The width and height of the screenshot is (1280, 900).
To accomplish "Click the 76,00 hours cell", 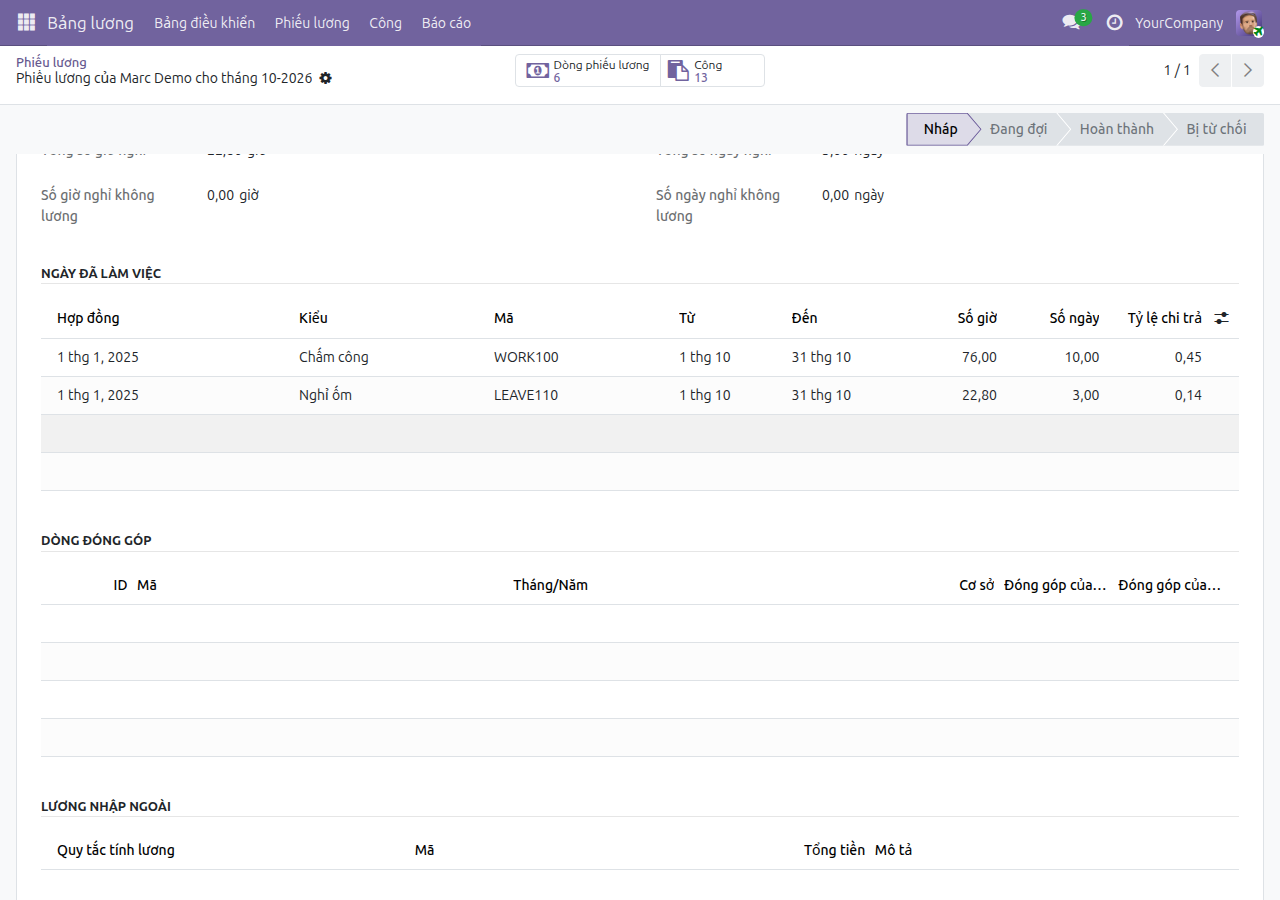I will [x=950, y=357].
